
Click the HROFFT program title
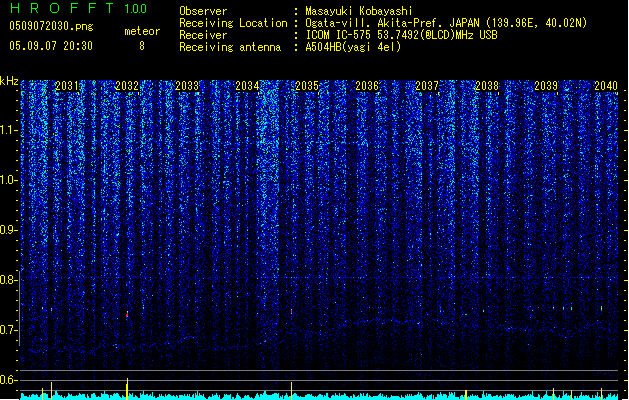(62, 8)
